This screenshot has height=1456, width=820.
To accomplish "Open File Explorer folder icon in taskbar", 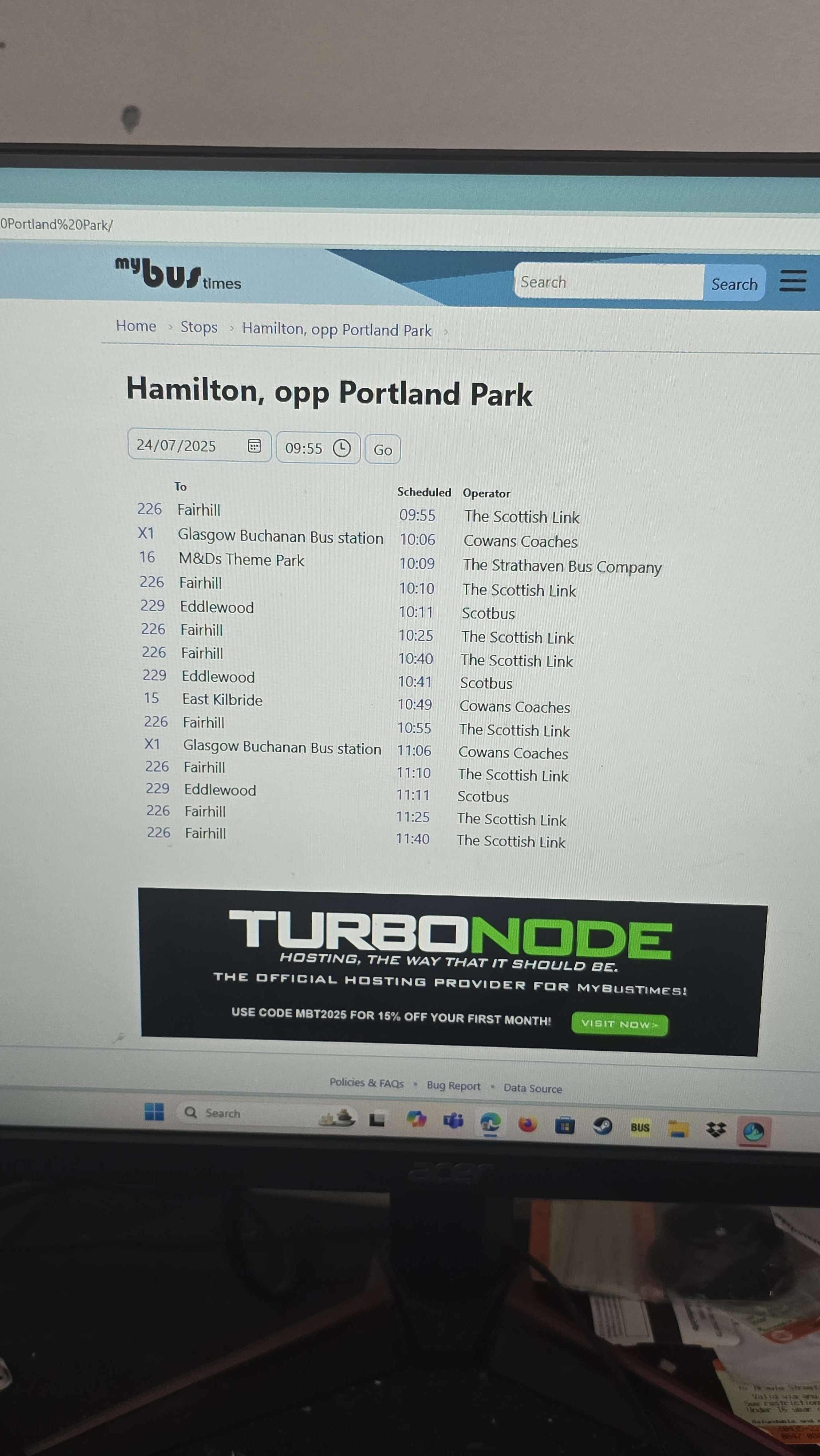I will tap(678, 1128).
